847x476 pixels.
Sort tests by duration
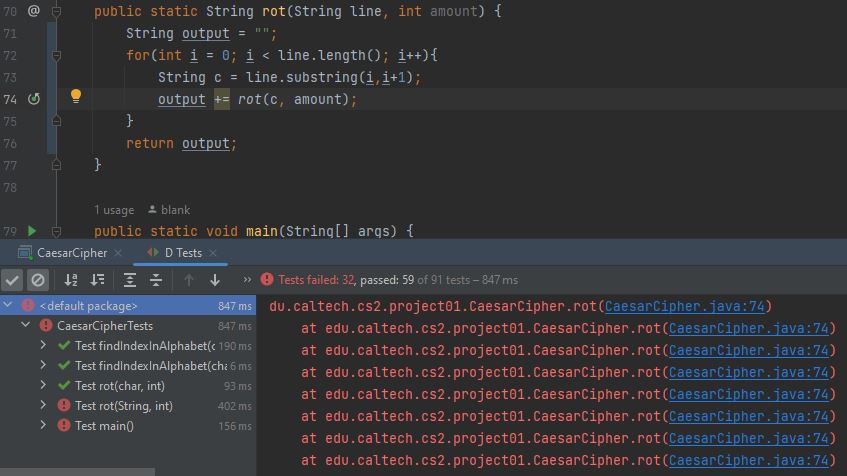(97, 280)
